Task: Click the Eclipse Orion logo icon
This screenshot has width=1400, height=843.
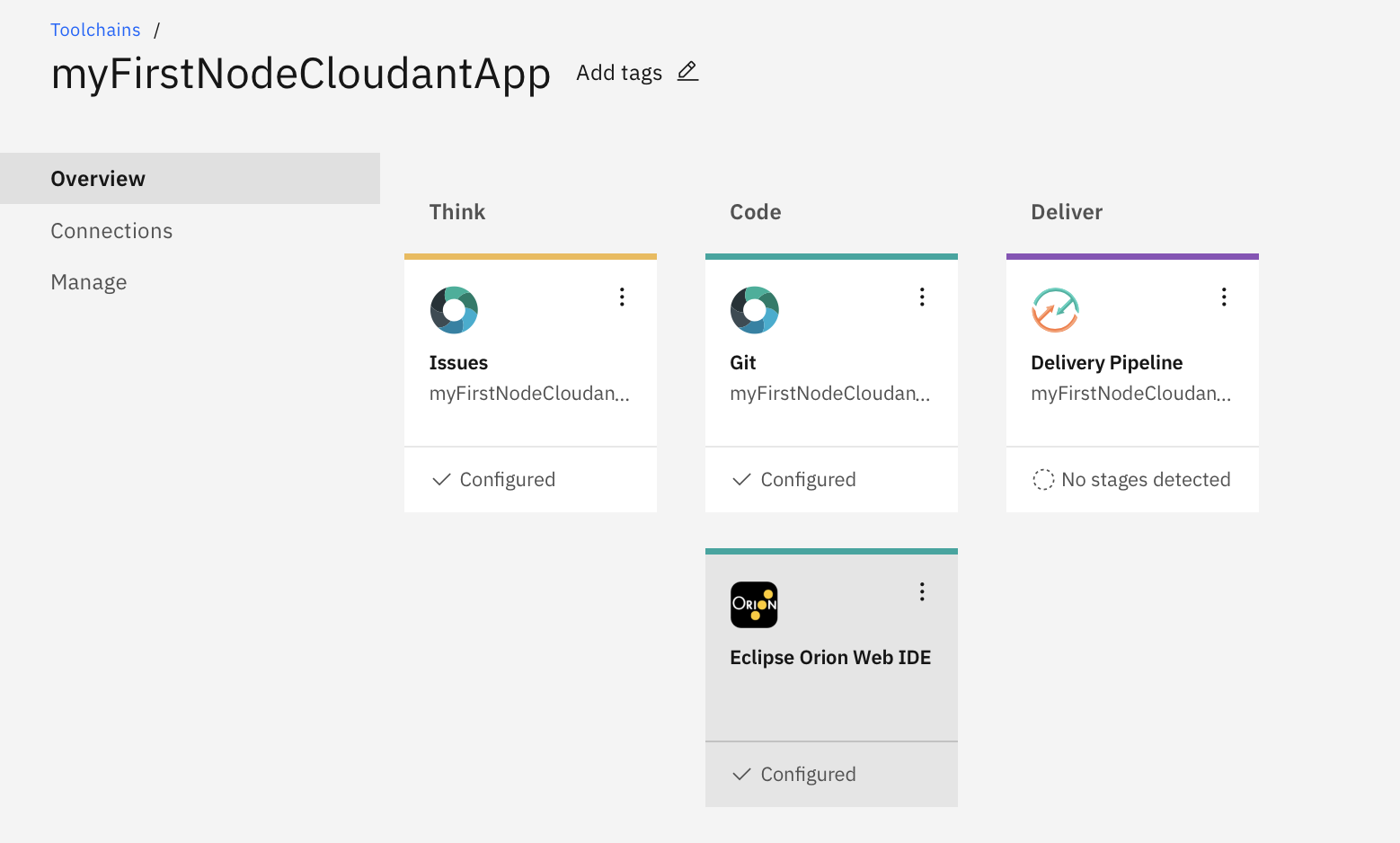Action: click(754, 605)
